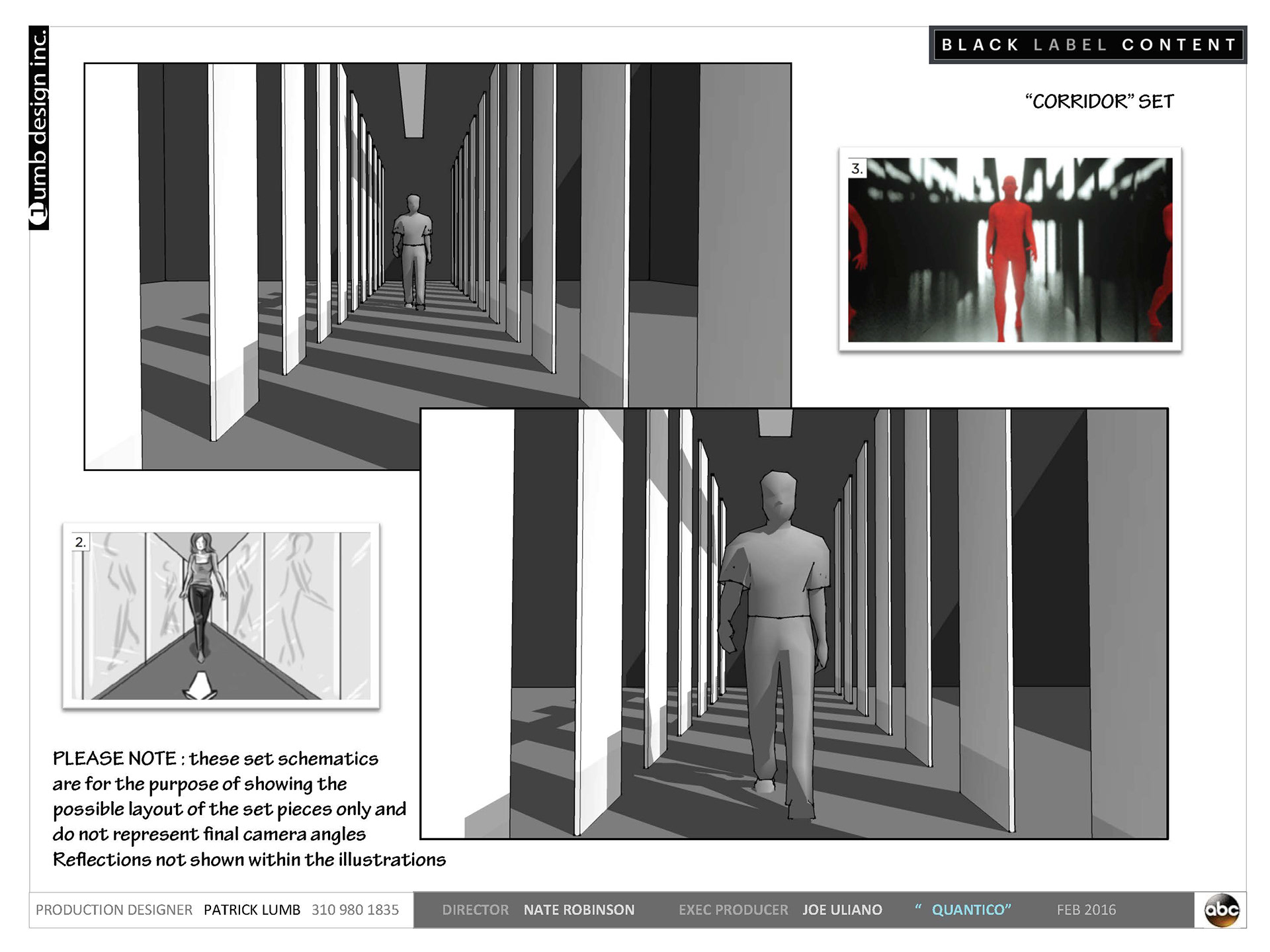Click the Lumb Design Inc. vertical logo
Screen dimensions: 1270x952
(39, 128)
